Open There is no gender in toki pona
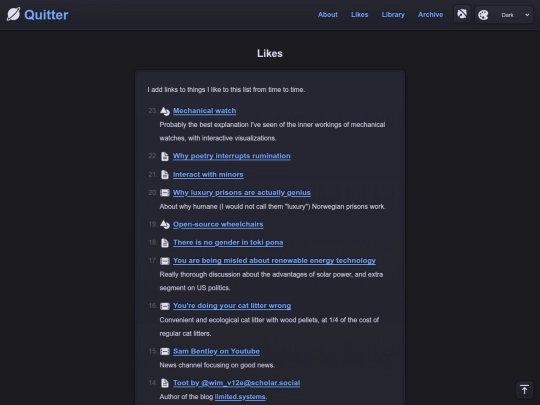540x405 pixels. click(x=228, y=242)
